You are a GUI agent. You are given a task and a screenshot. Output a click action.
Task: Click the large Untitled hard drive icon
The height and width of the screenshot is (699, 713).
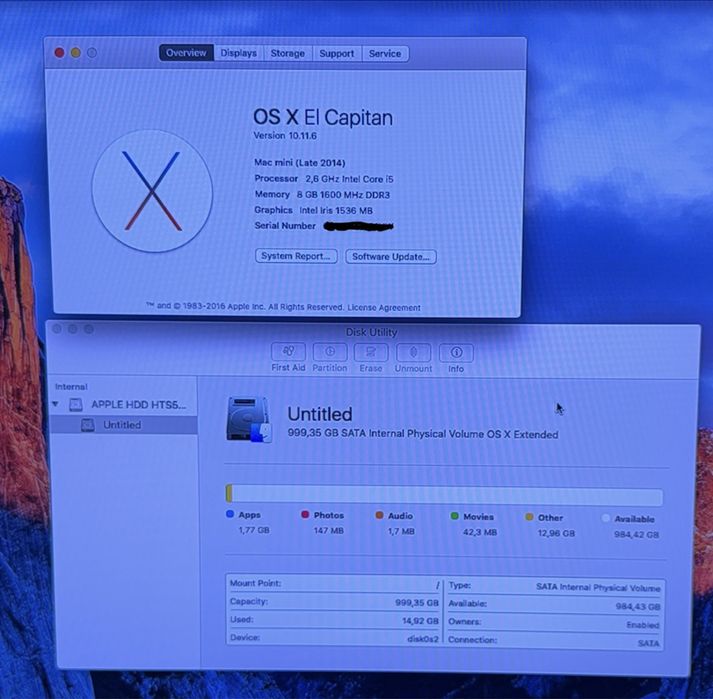pyautogui.click(x=249, y=419)
